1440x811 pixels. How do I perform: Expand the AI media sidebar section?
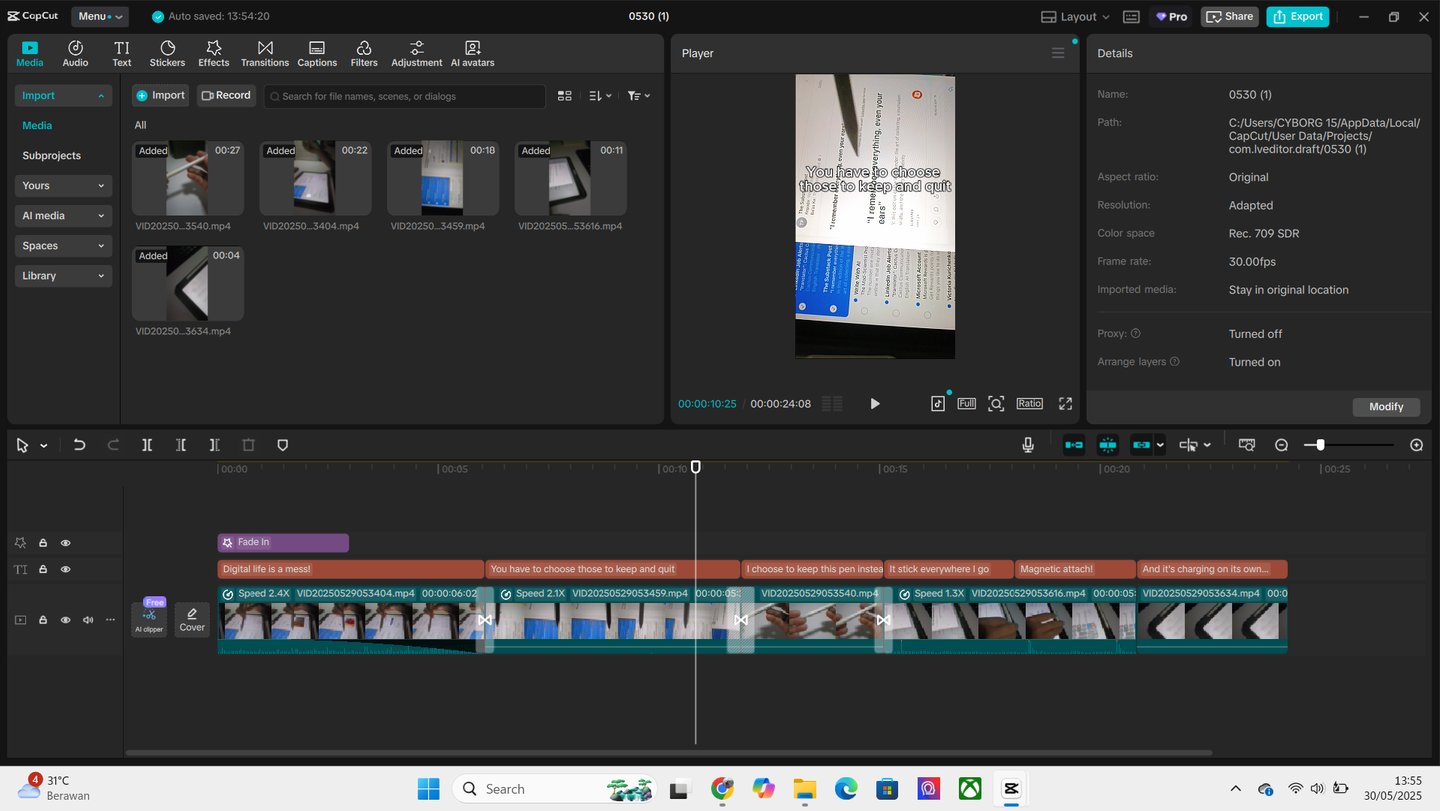pyautogui.click(x=63, y=216)
